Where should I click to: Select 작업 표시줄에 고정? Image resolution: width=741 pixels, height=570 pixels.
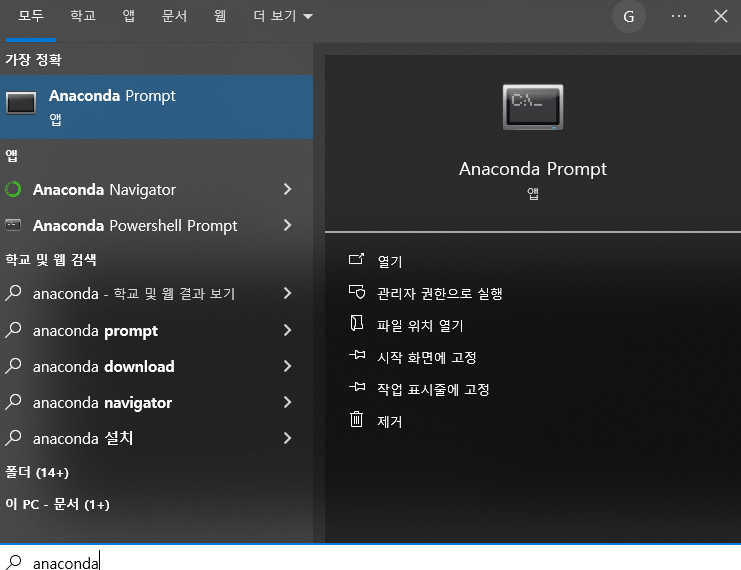click(x=433, y=389)
